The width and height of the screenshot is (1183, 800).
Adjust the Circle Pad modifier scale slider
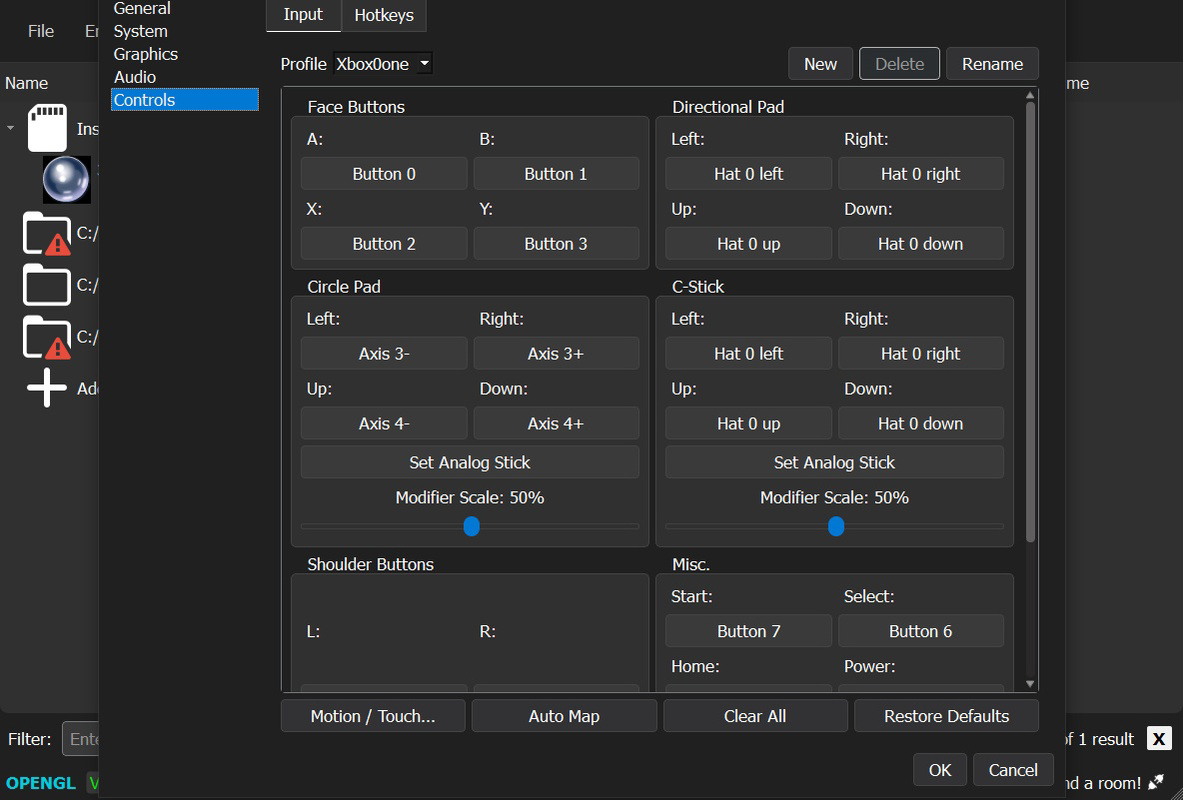472,526
